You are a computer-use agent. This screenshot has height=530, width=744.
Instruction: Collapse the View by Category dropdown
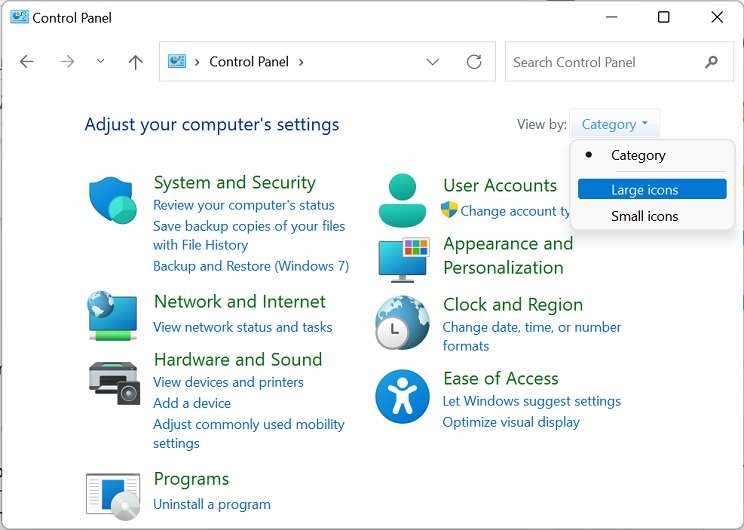tap(615, 125)
